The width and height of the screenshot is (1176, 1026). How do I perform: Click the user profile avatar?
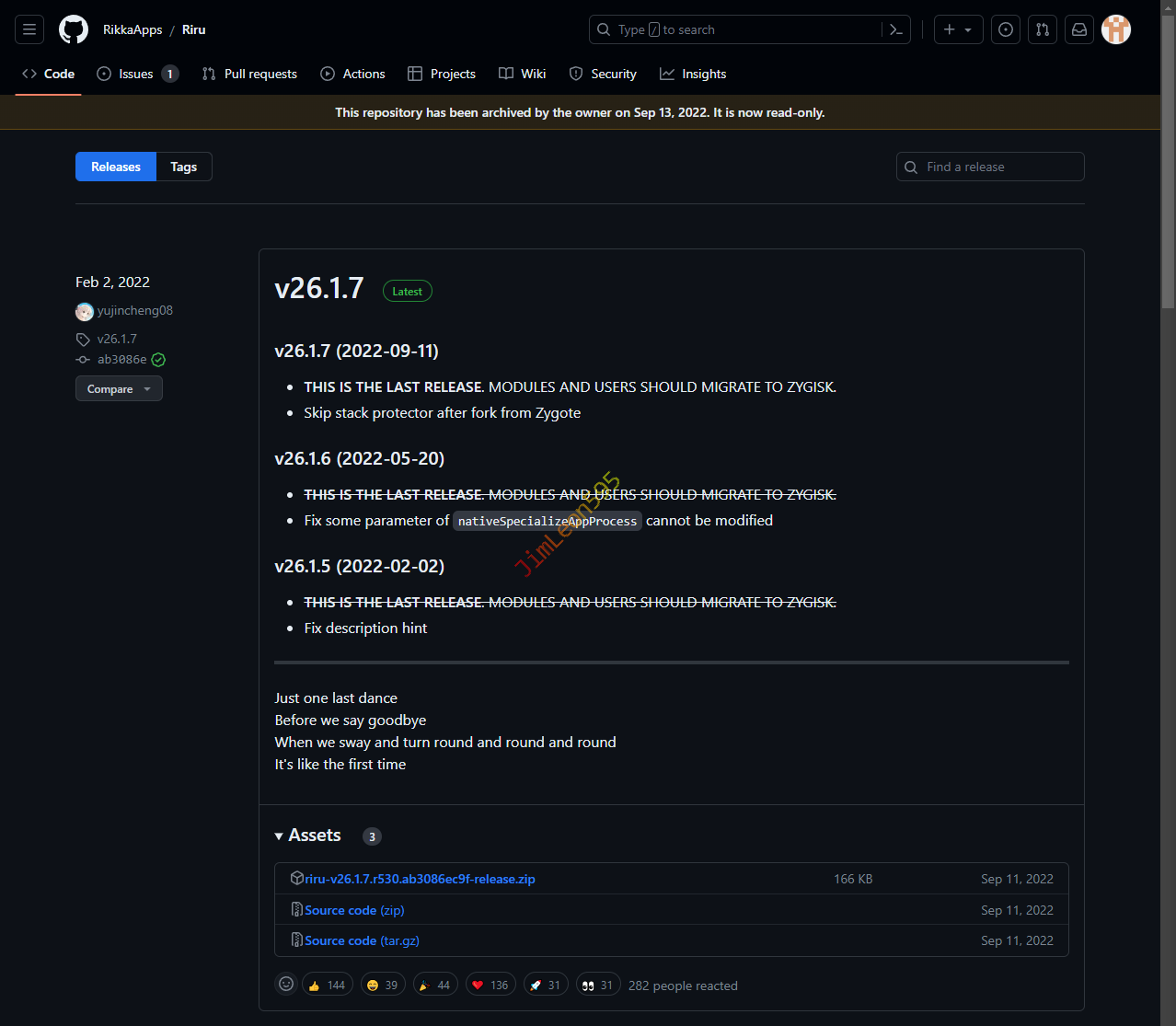(1116, 29)
